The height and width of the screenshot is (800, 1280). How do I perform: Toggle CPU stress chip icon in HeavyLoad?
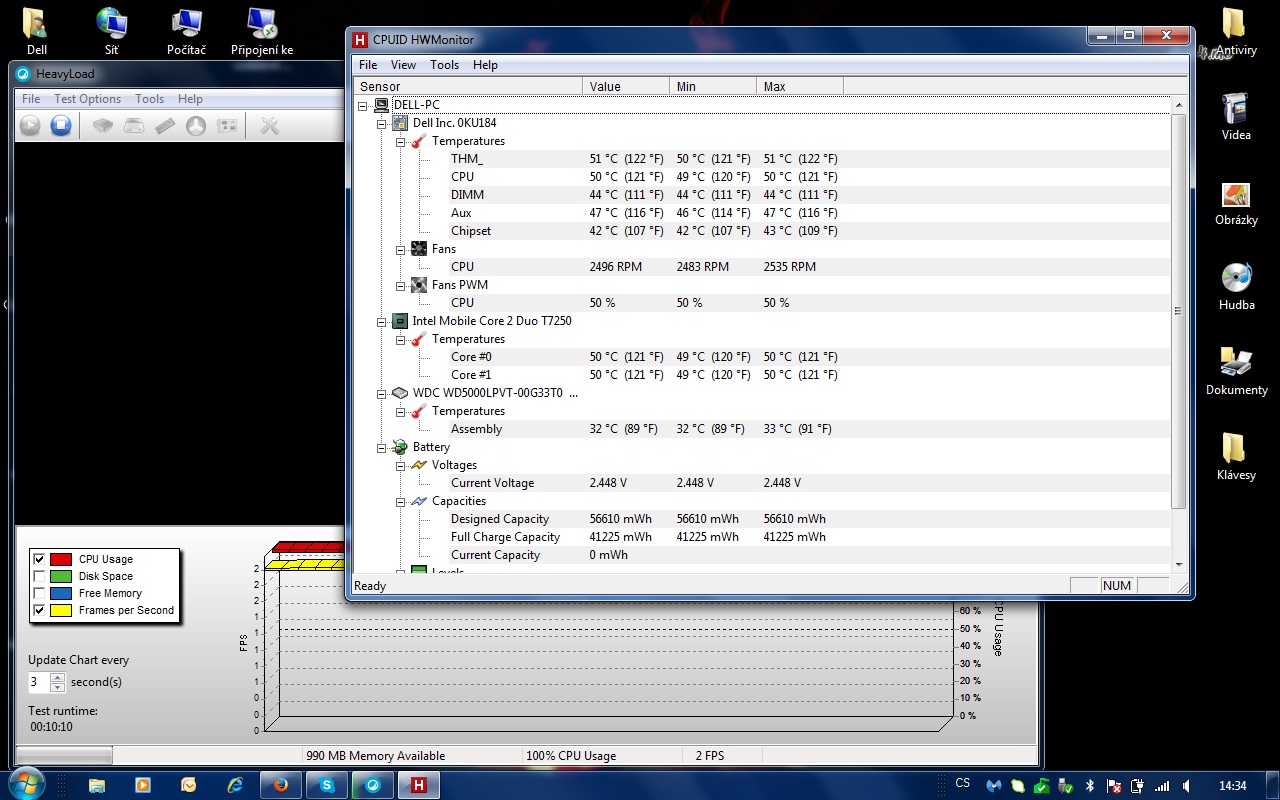click(x=102, y=126)
